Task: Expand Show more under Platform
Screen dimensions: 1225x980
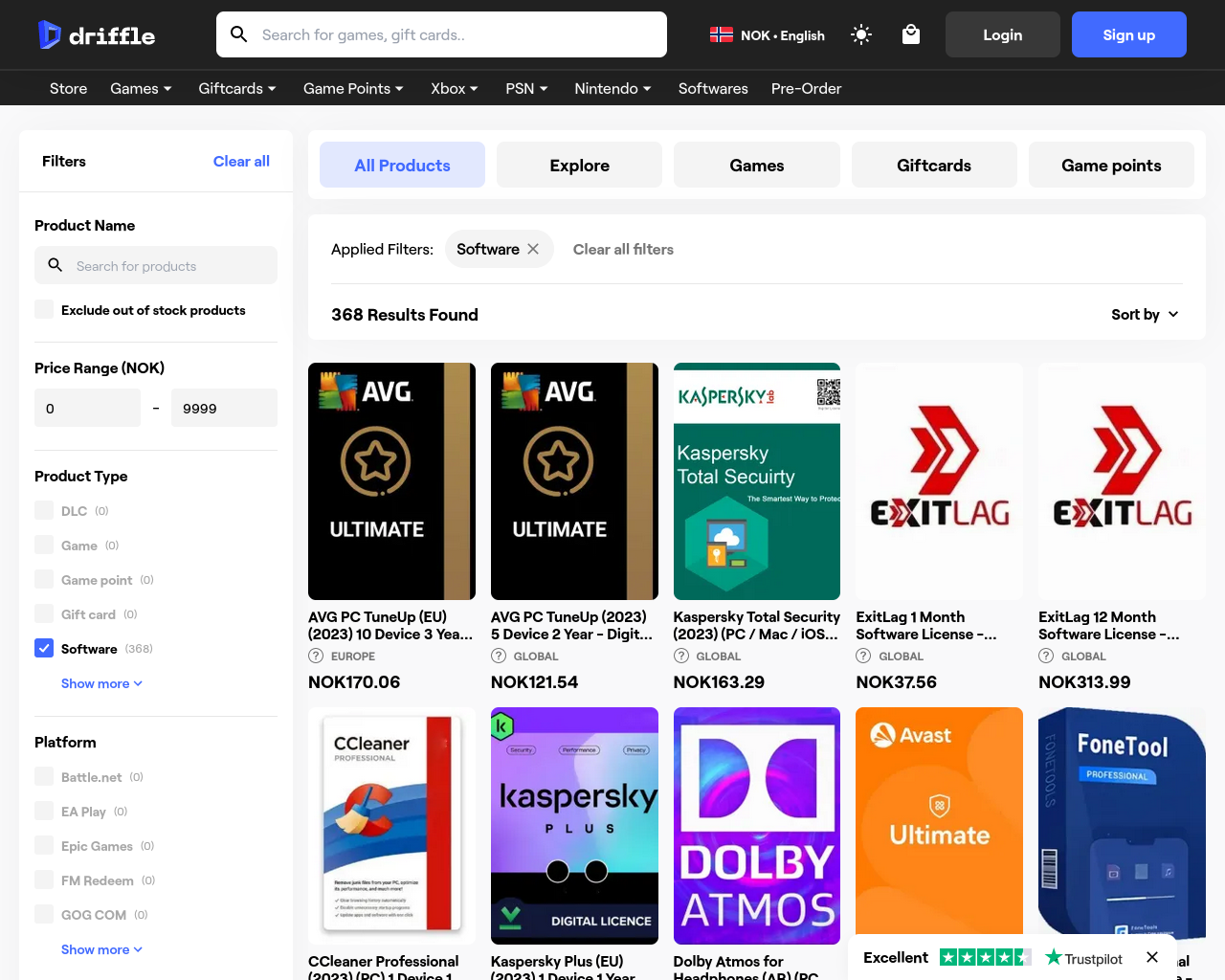Action: 101,949
